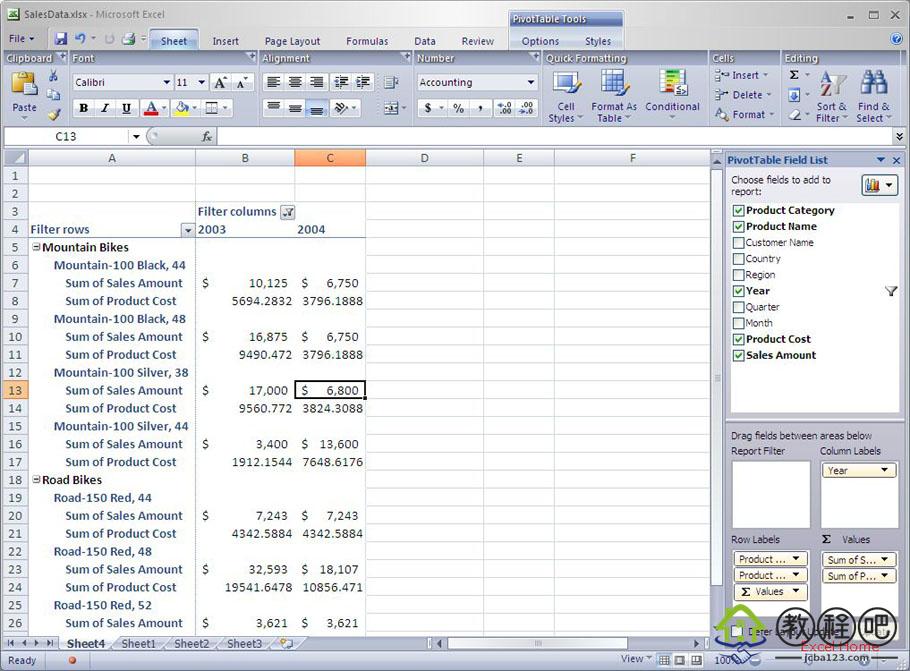Uncheck the Product Name field
Image resolution: width=910 pixels, height=671 pixels.
click(x=738, y=226)
